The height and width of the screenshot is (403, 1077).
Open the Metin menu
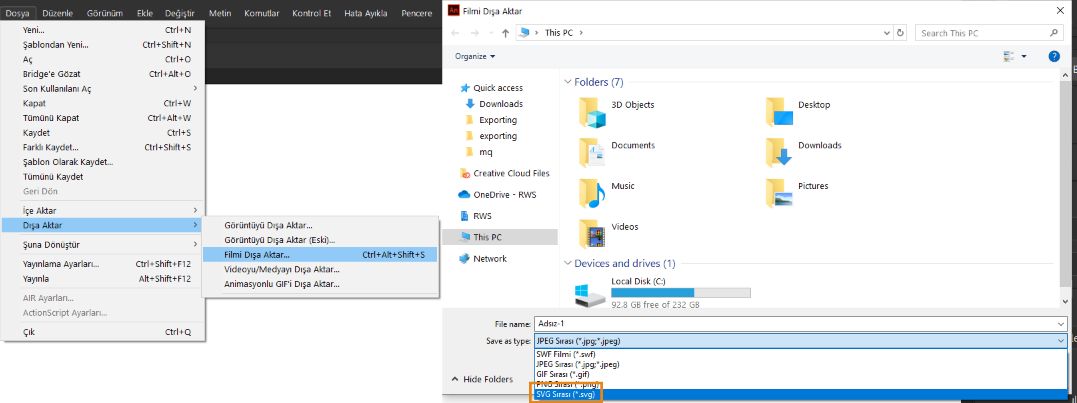coord(220,13)
